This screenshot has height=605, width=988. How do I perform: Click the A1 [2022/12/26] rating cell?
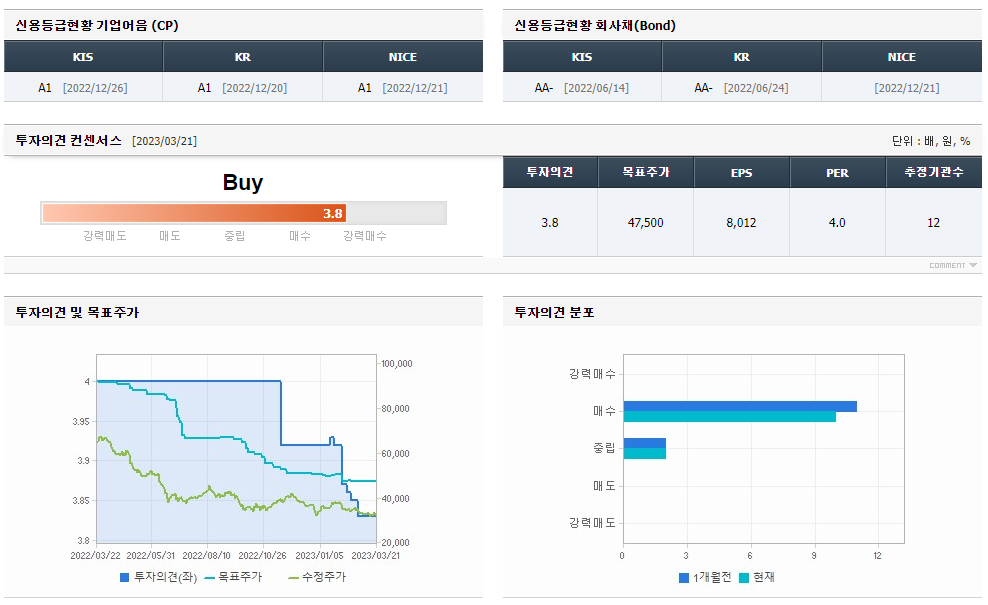tap(83, 88)
